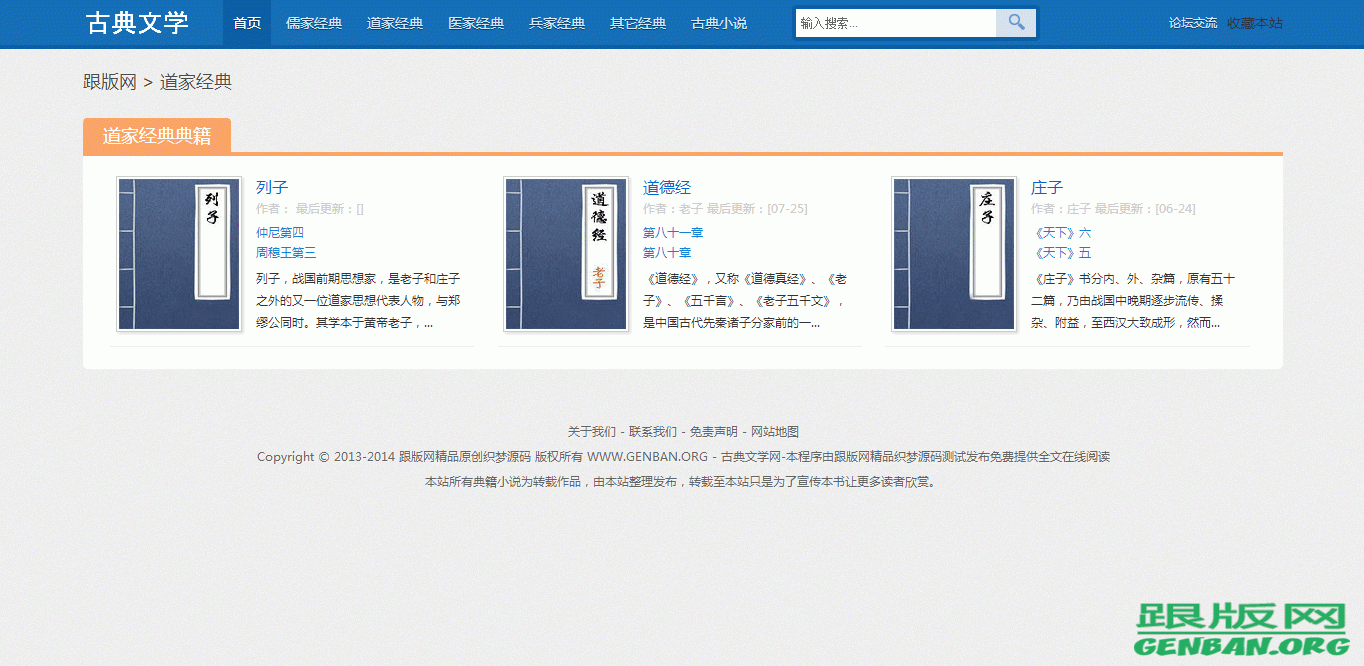Image resolution: width=1364 pixels, height=666 pixels.
Task: Click inside the search input field
Action: tap(890, 21)
